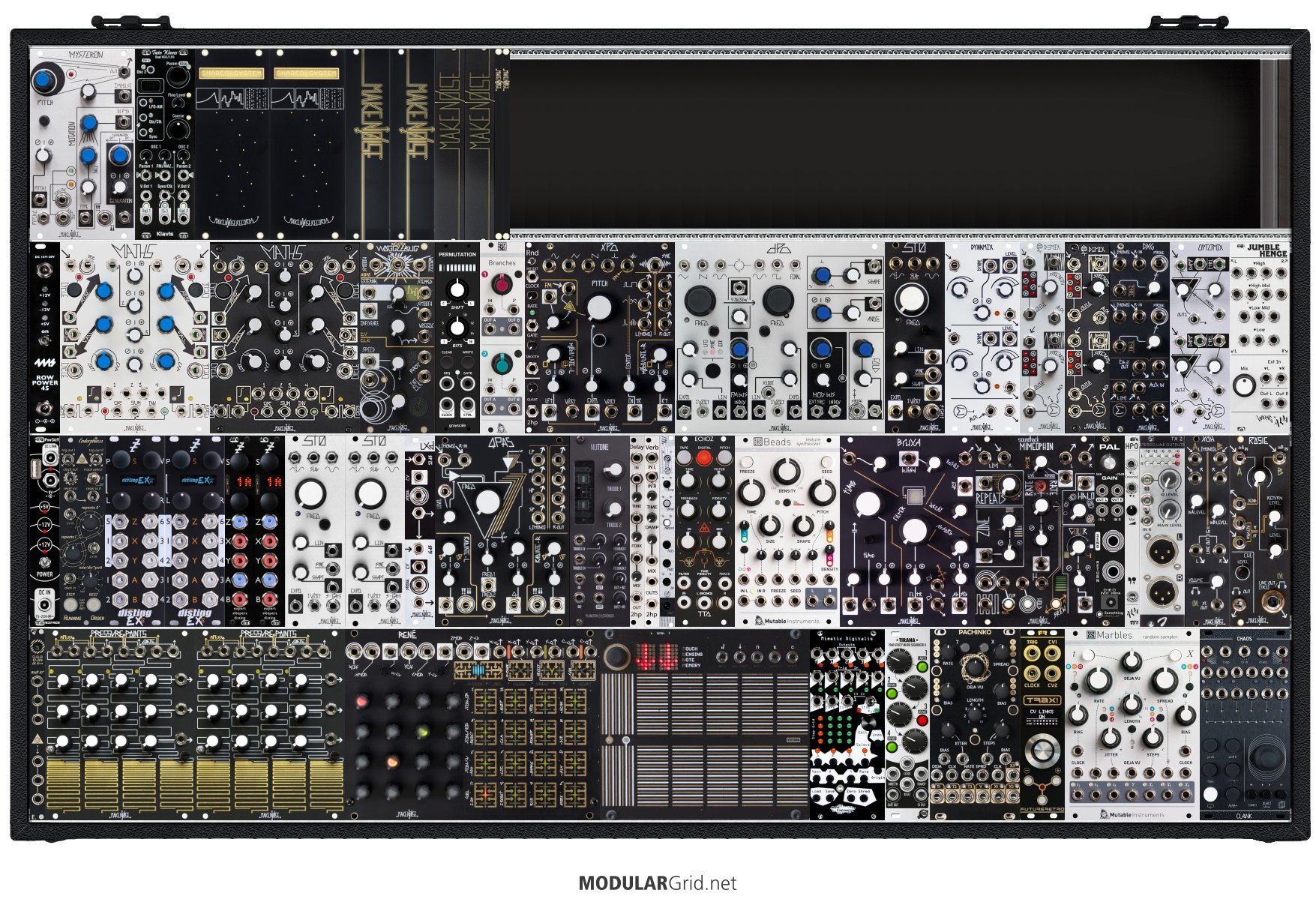Select the Nutone module

tap(600, 530)
